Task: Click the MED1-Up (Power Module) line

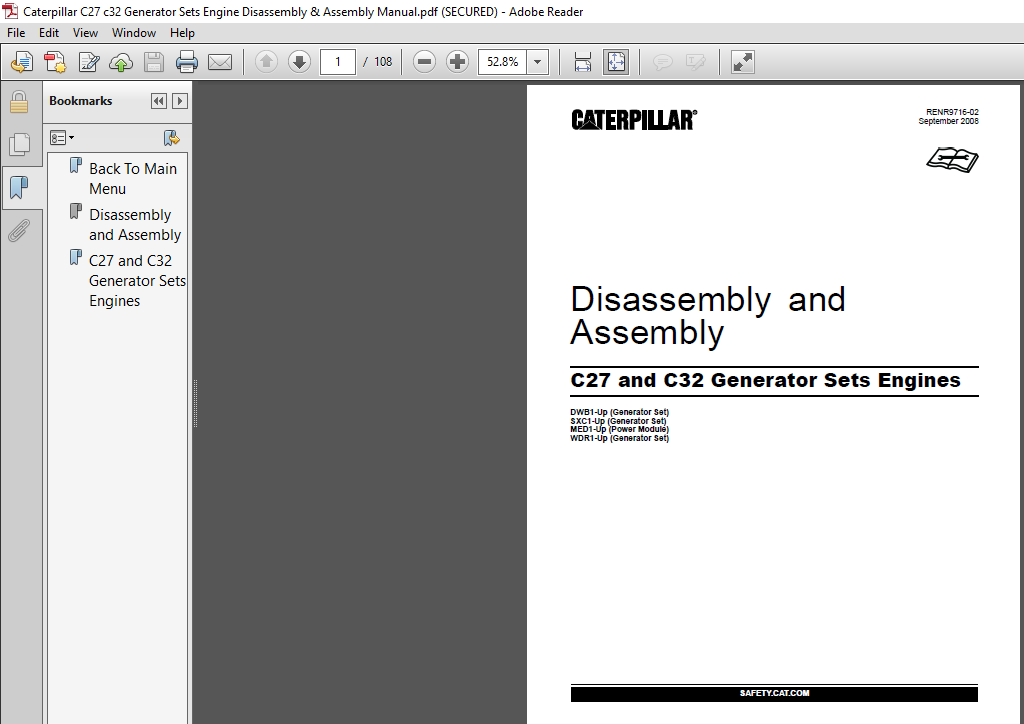Action: pos(619,430)
